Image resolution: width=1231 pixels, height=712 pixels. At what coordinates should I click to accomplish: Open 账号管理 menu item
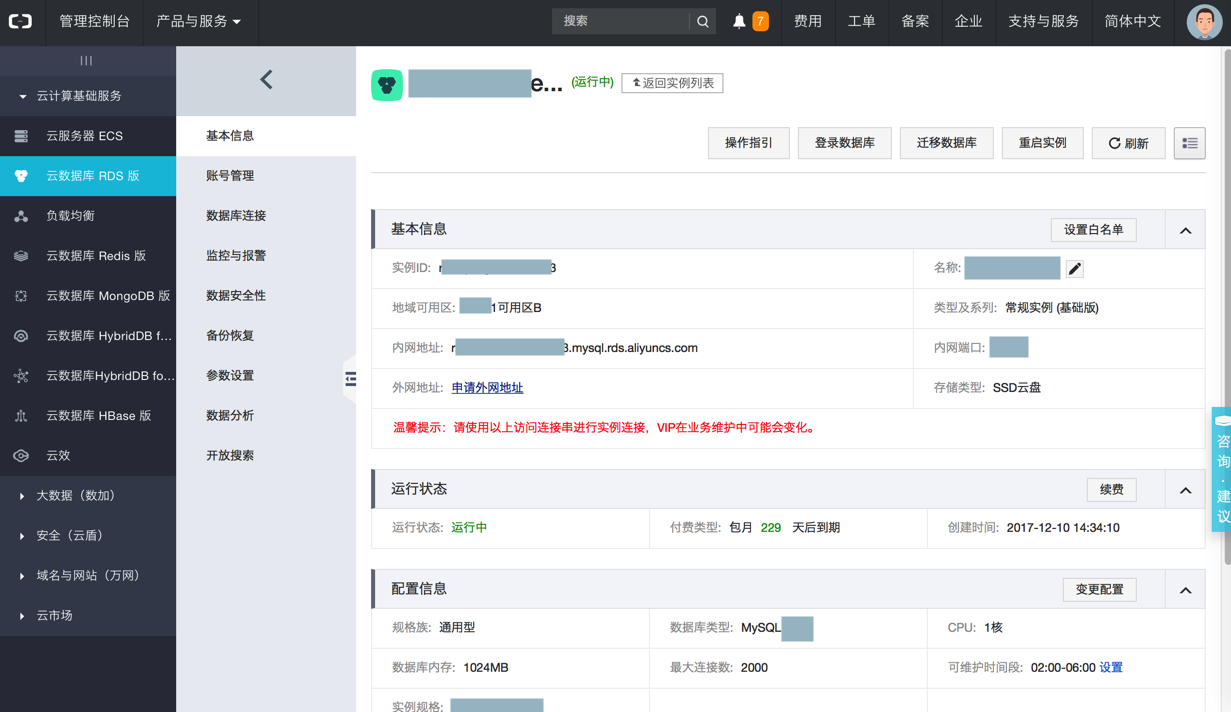pyautogui.click(x=266, y=176)
